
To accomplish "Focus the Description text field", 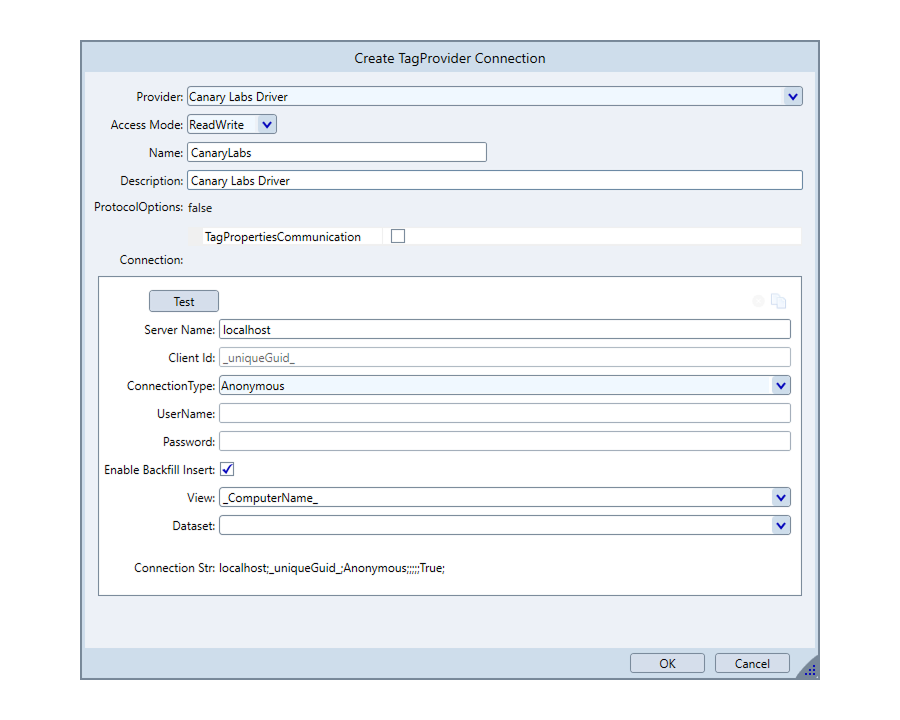I will [494, 181].
